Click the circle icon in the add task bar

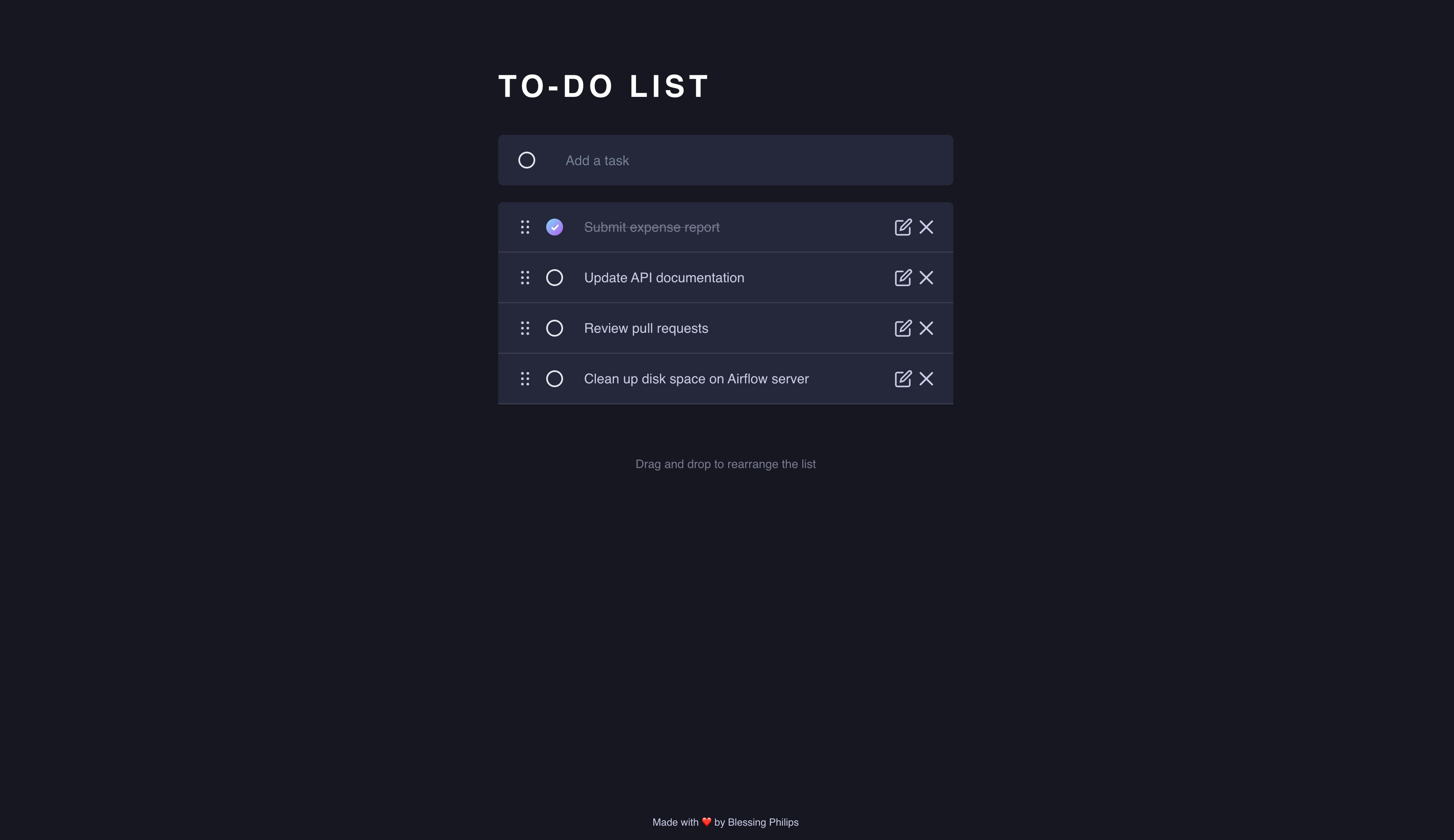pos(527,160)
